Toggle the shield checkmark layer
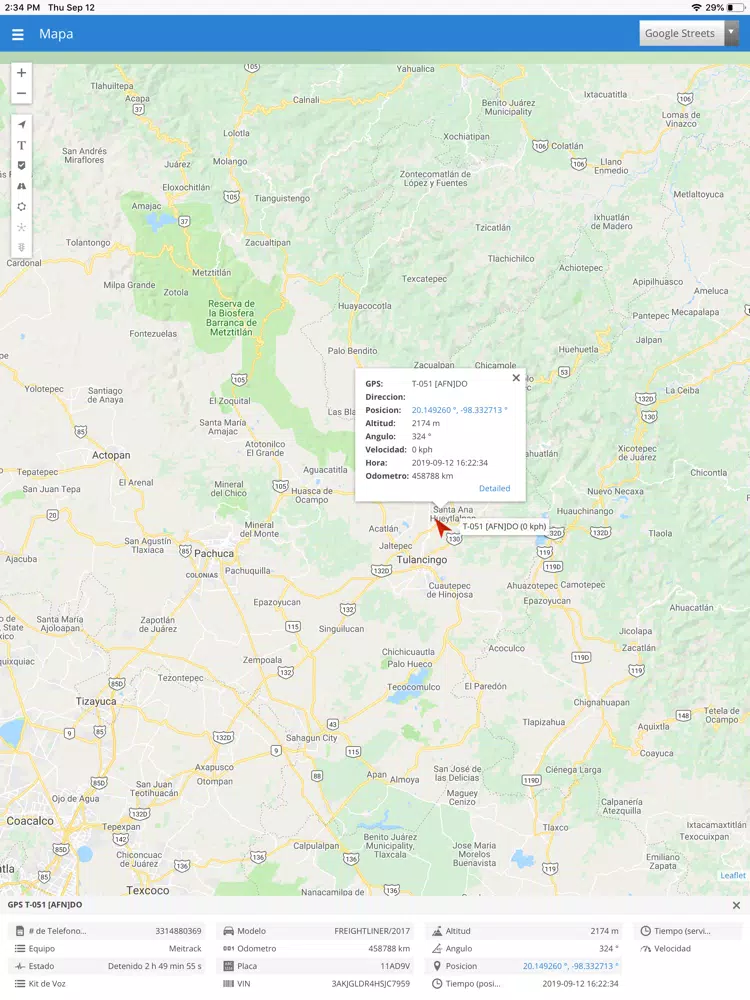This screenshot has height=1000, width=750. click(x=21, y=165)
